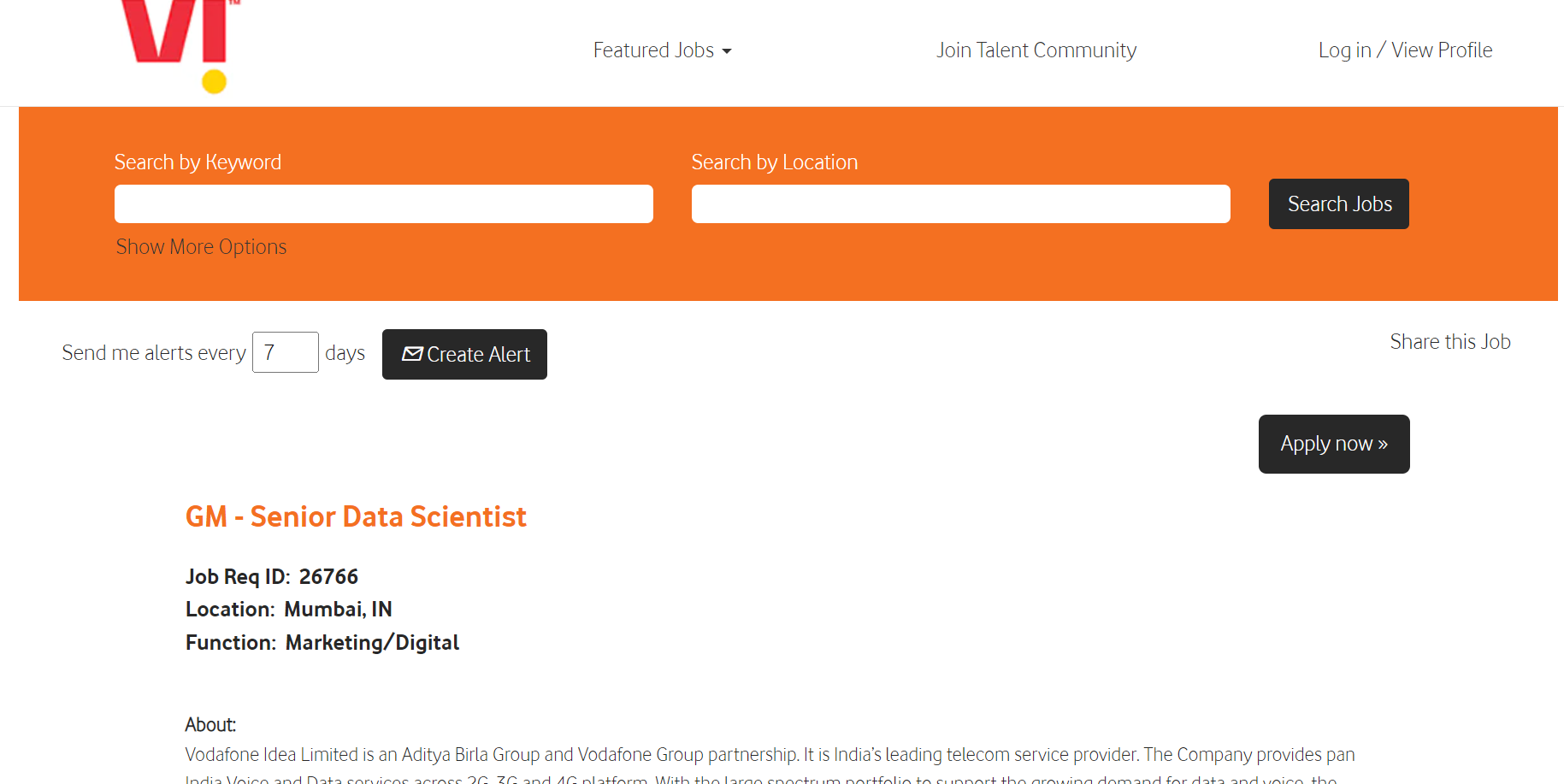
Task: Expand the caret beside Featured Jobs
Action: 727,52
